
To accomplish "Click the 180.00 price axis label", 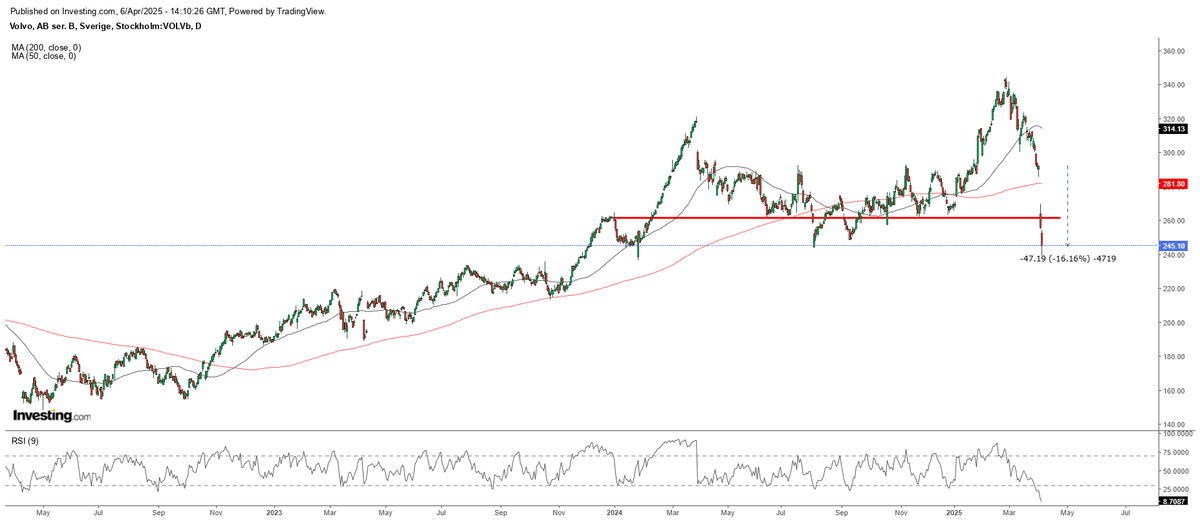I will 1173,357.
